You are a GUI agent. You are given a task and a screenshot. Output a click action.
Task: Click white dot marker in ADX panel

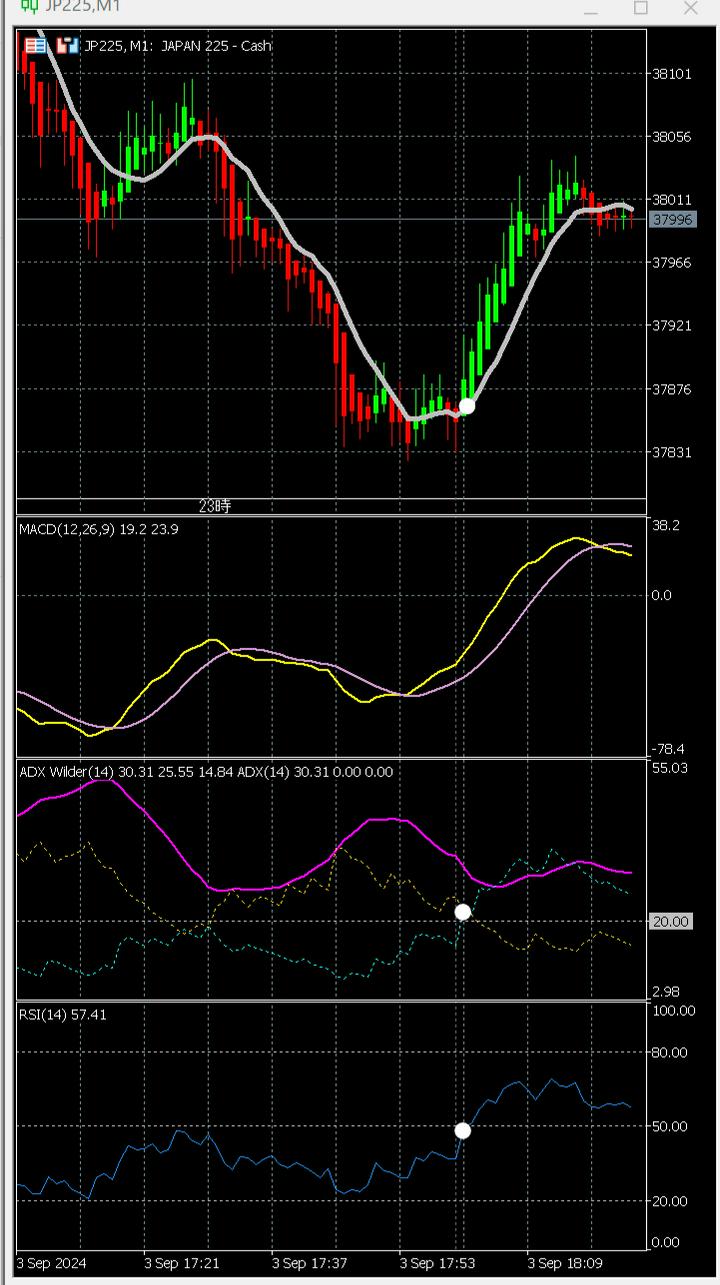click(462, 911)
